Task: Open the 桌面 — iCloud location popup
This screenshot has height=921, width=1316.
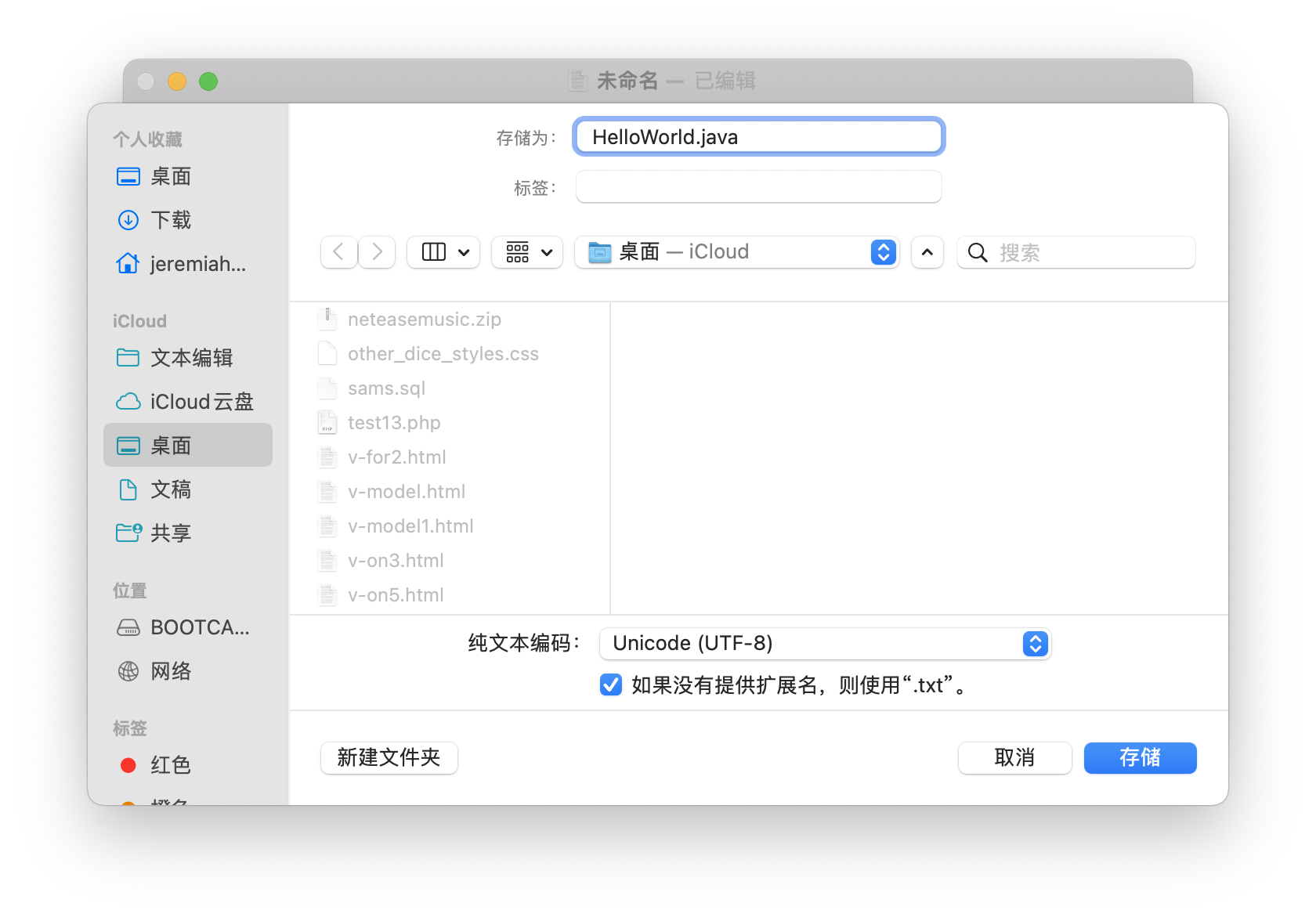Action: [x=736, y=252]
